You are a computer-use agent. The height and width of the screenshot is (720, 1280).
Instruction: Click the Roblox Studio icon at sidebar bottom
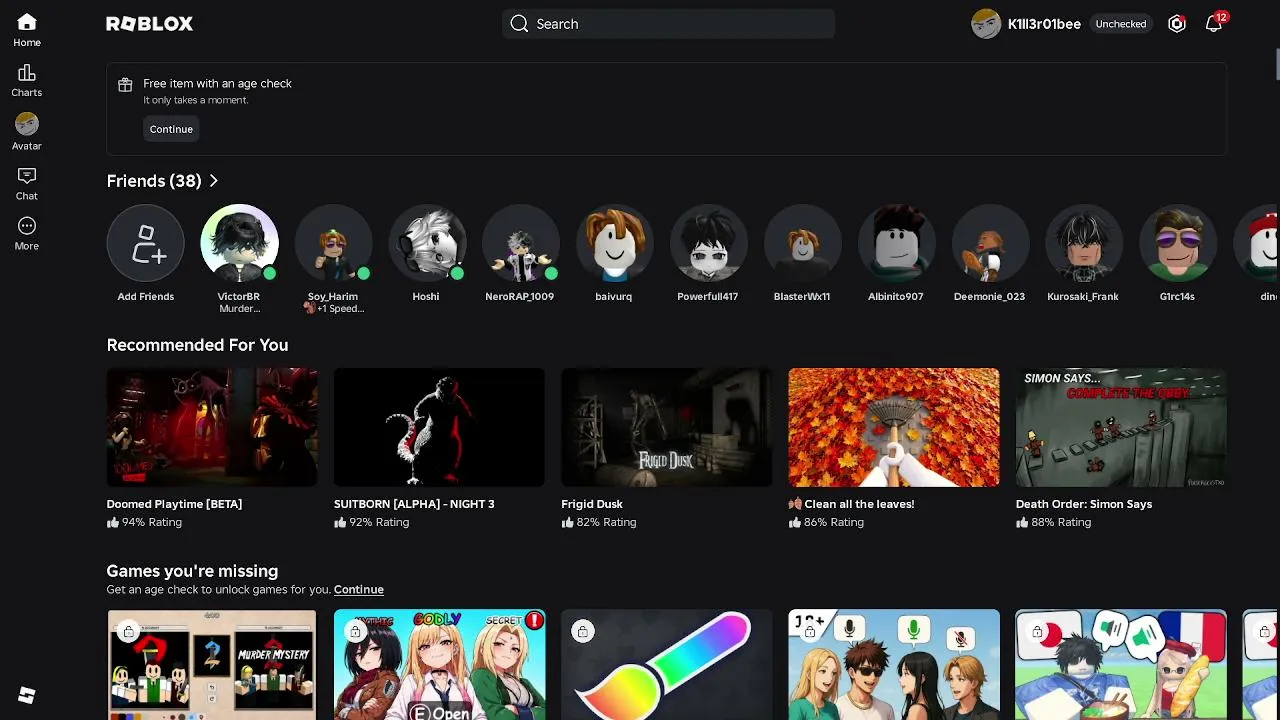point(27,696)
